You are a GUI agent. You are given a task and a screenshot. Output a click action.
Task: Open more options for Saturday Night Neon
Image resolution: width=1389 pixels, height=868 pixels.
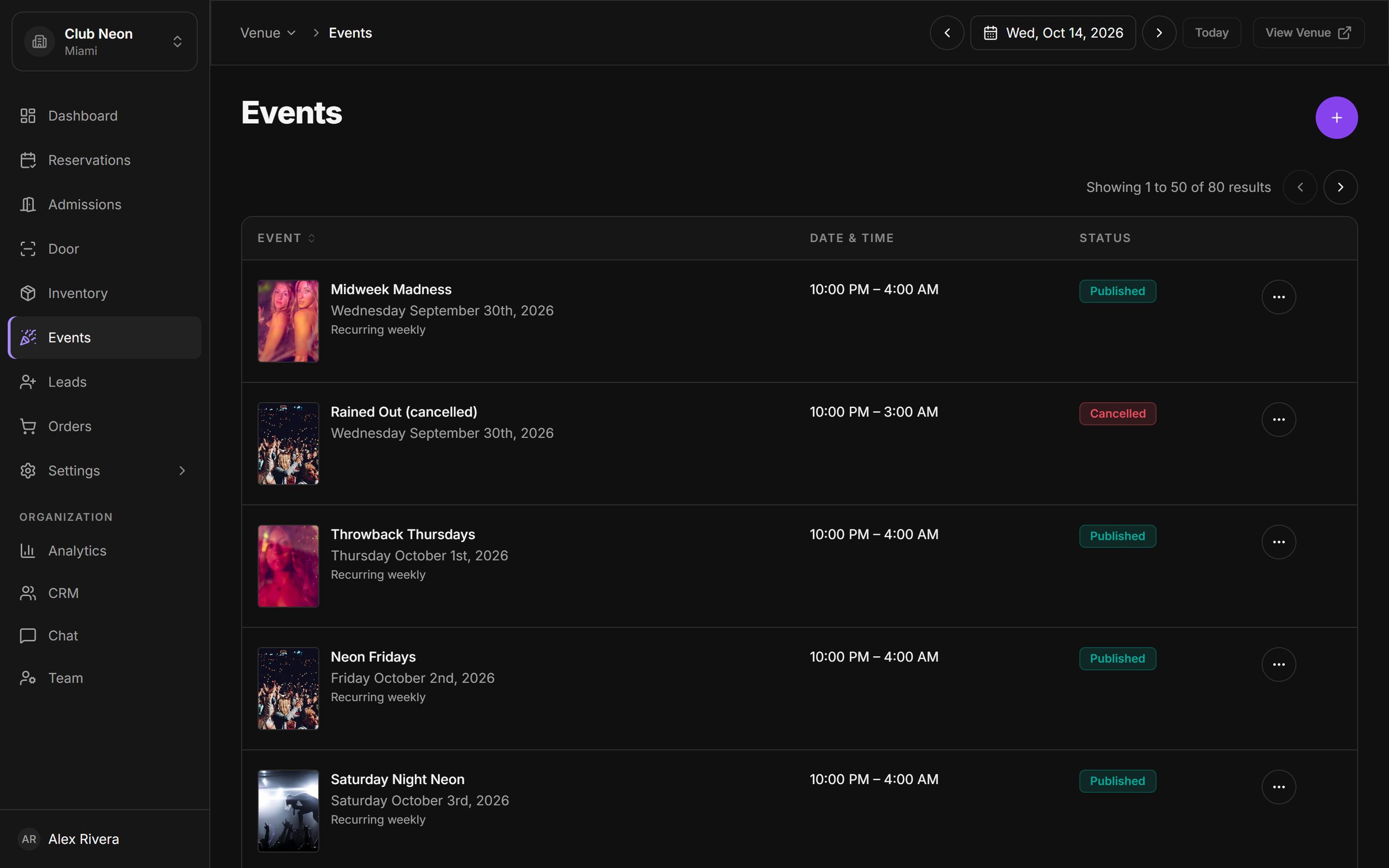[x=1278, y=787]
